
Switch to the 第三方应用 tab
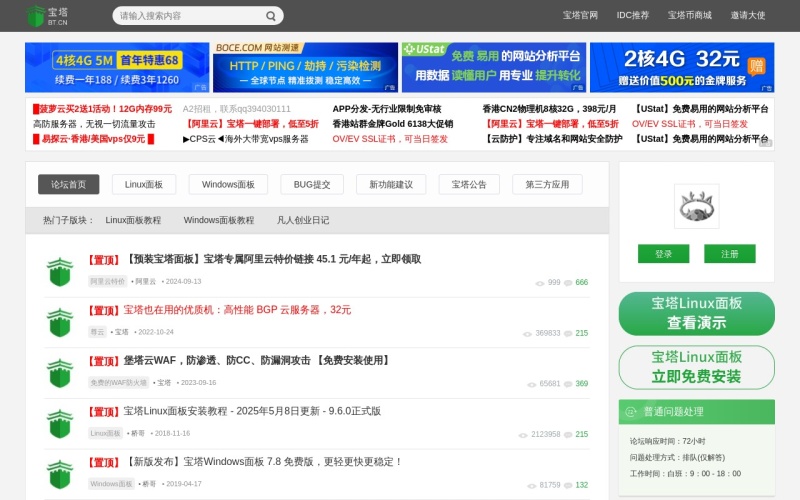tap(547, 184)
